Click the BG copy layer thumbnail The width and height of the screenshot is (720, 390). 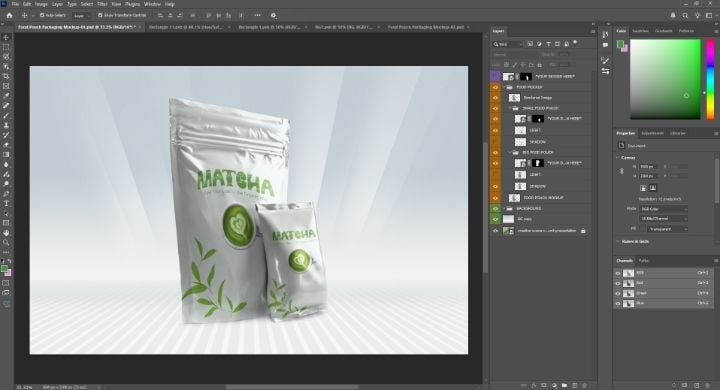coord(508,220)
